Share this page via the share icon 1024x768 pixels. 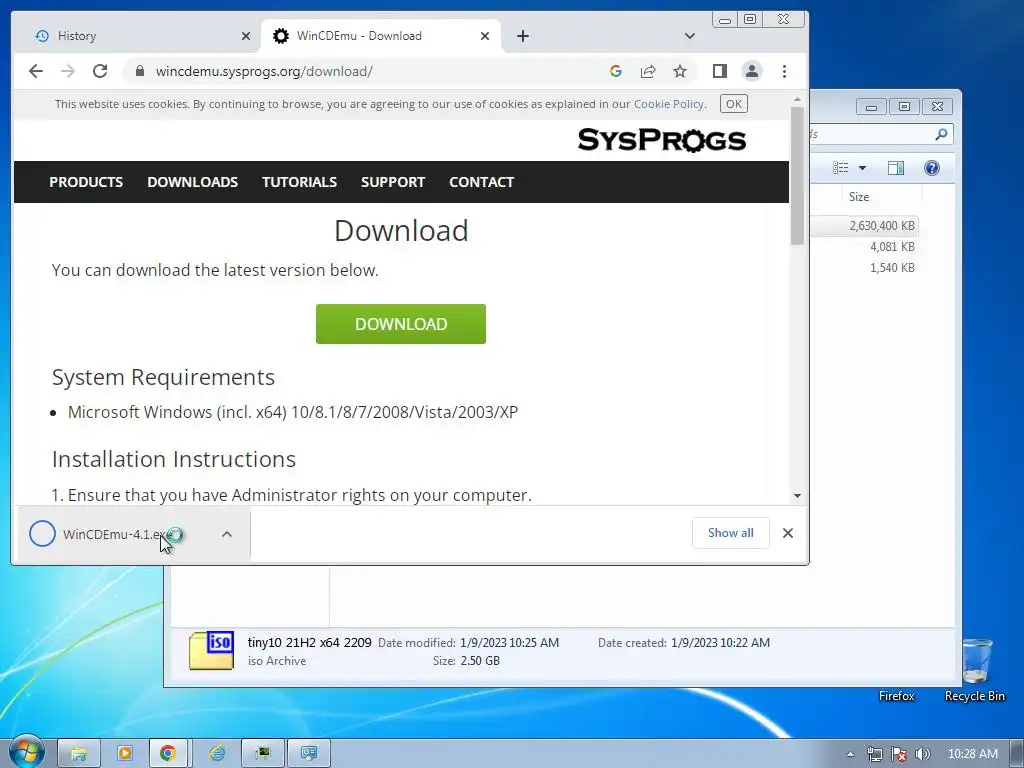tap(648, 71)
